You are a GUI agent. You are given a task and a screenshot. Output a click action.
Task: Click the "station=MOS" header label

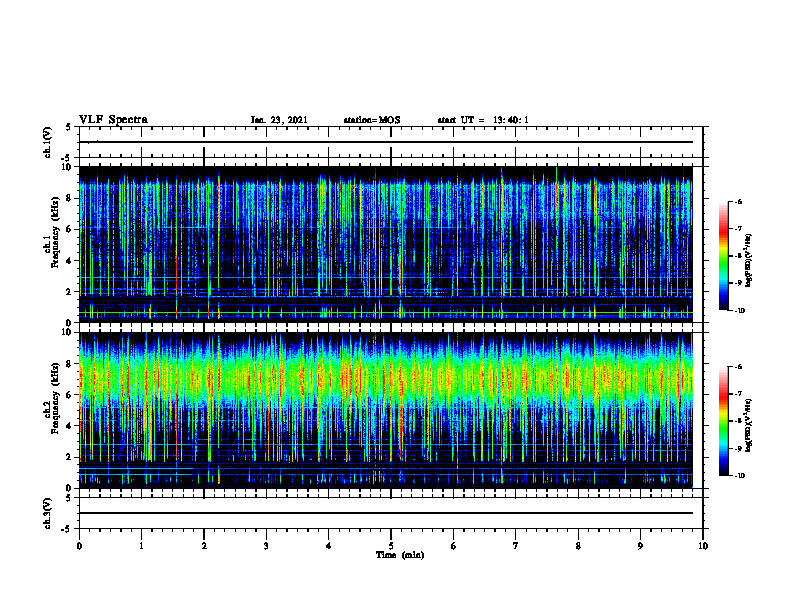[372, 120]
